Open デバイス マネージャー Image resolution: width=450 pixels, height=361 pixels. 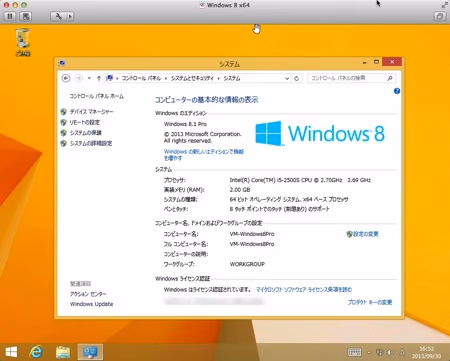click(91, 112)
